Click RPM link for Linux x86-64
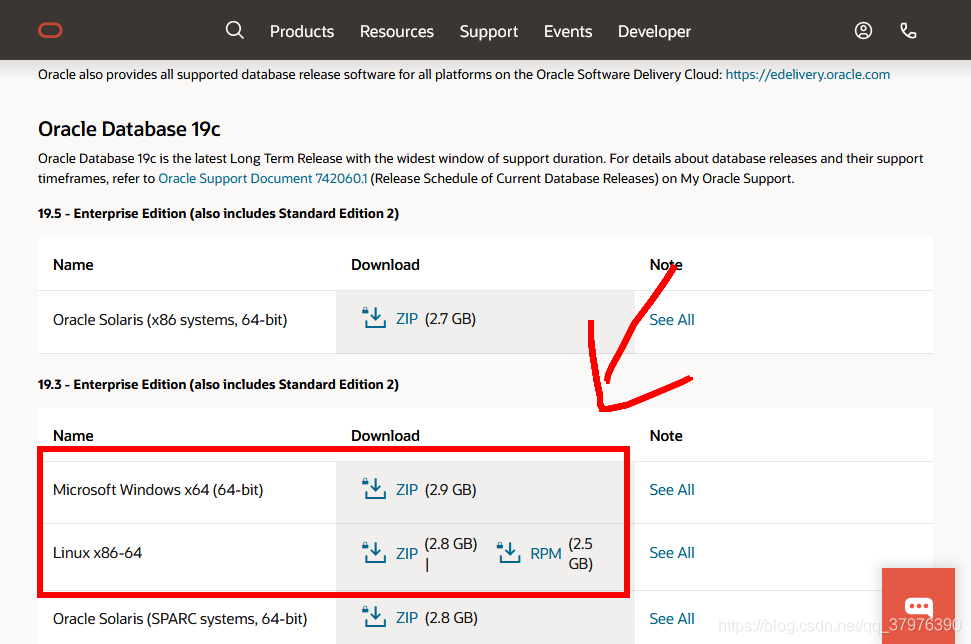The width and height of the screenshot is (971, 644). (546, 554)
